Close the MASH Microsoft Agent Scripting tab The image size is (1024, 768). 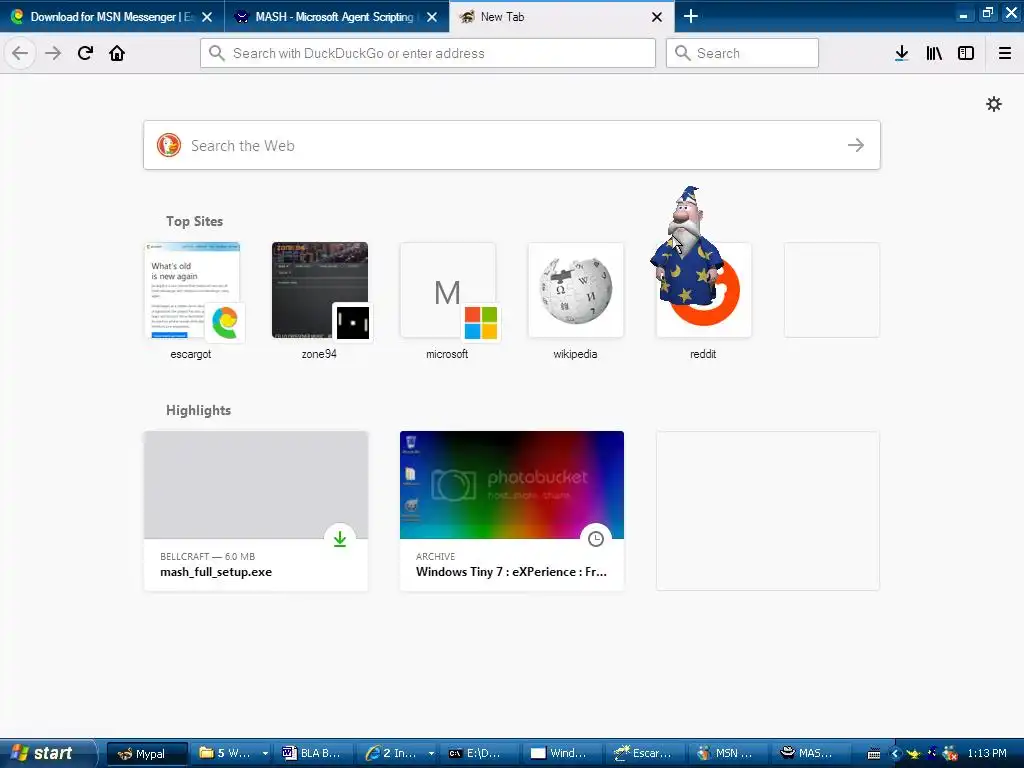coord(432,17)
